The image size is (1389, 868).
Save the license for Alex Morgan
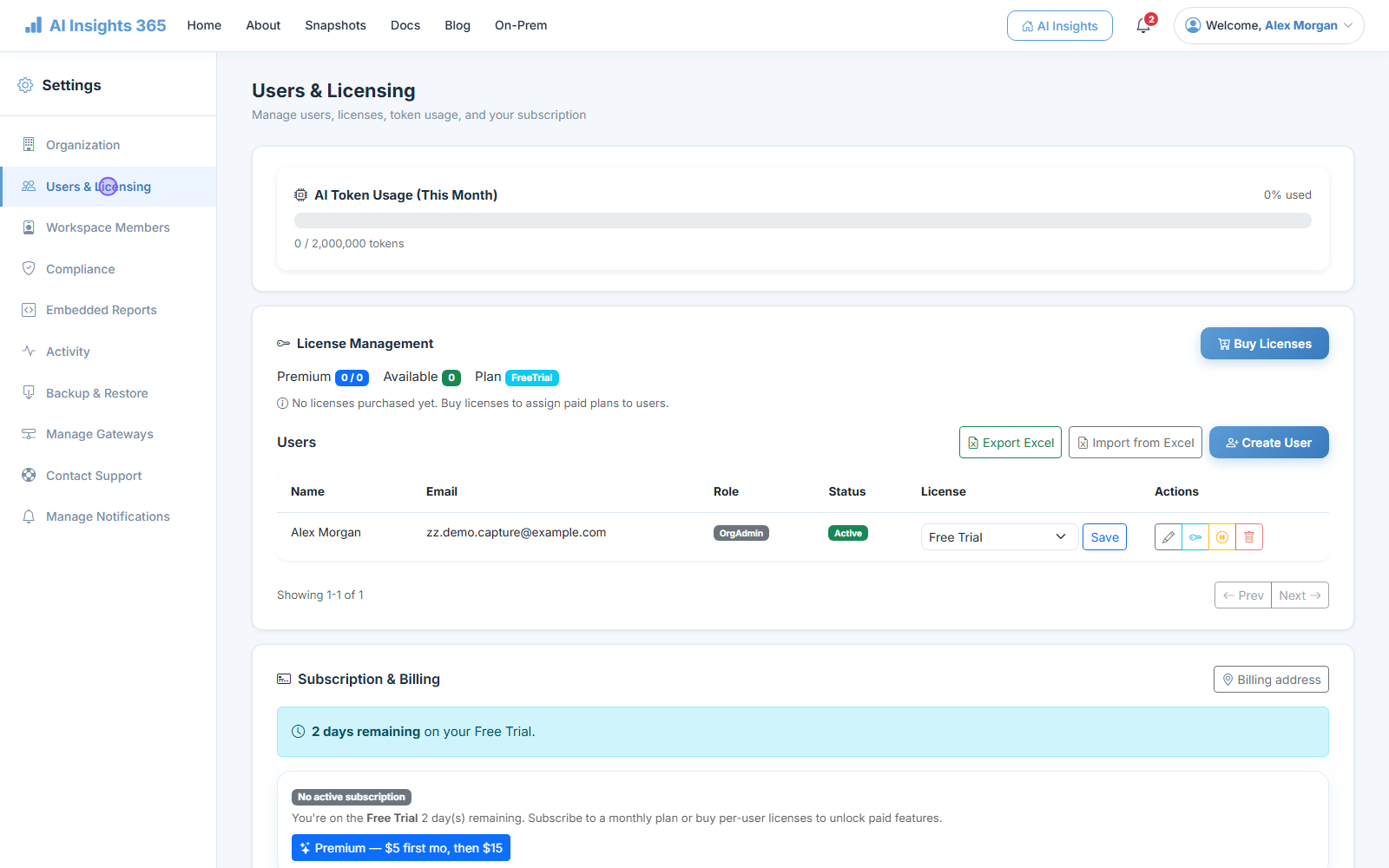(x=1105, y=537)
